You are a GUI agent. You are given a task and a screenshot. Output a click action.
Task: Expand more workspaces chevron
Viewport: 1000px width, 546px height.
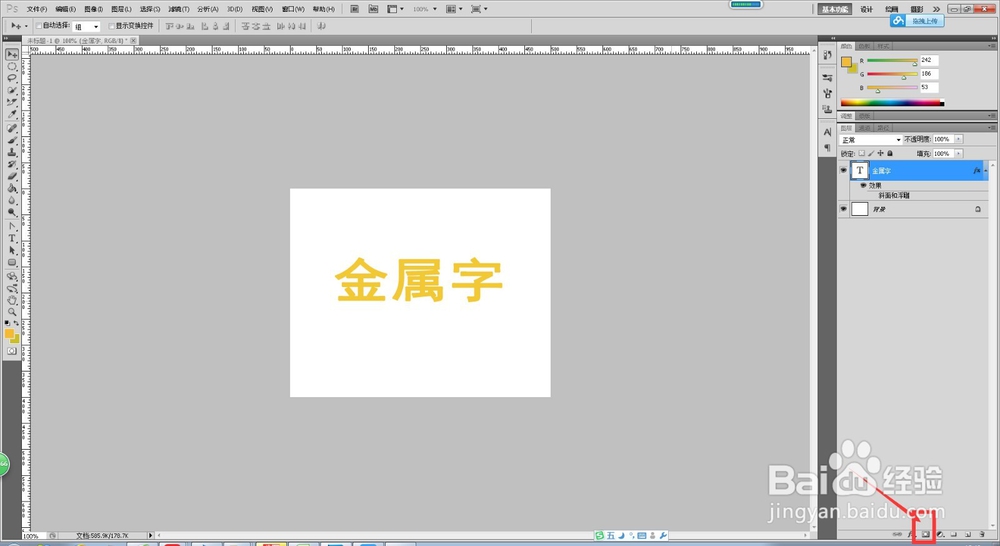936,9
